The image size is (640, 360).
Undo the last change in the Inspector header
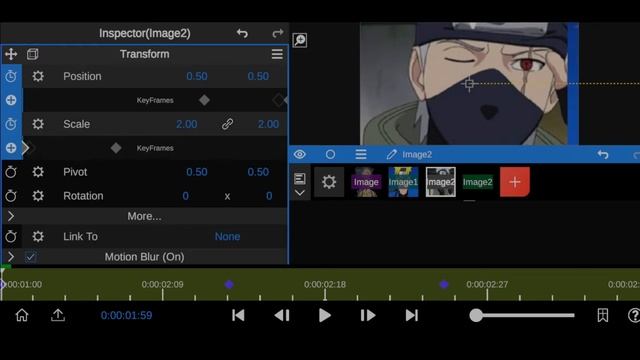(x=242, y=33)
